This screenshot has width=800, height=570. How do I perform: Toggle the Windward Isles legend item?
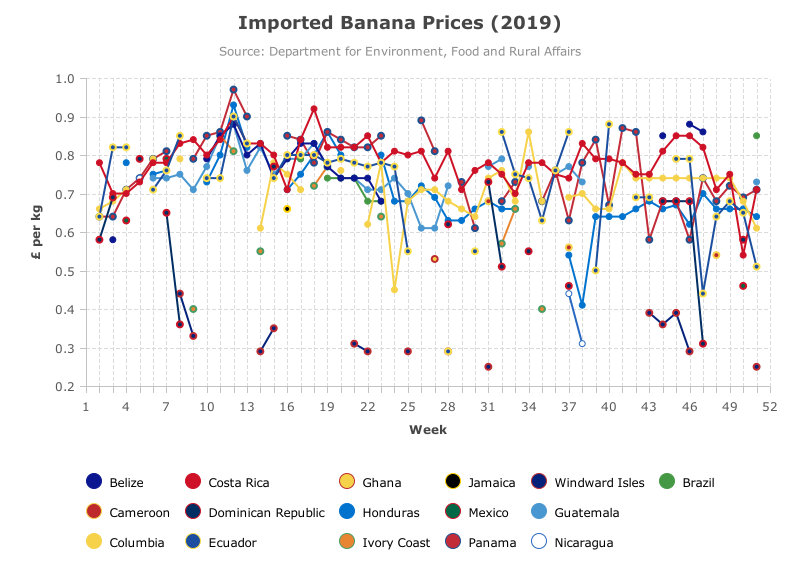(587, 482)
